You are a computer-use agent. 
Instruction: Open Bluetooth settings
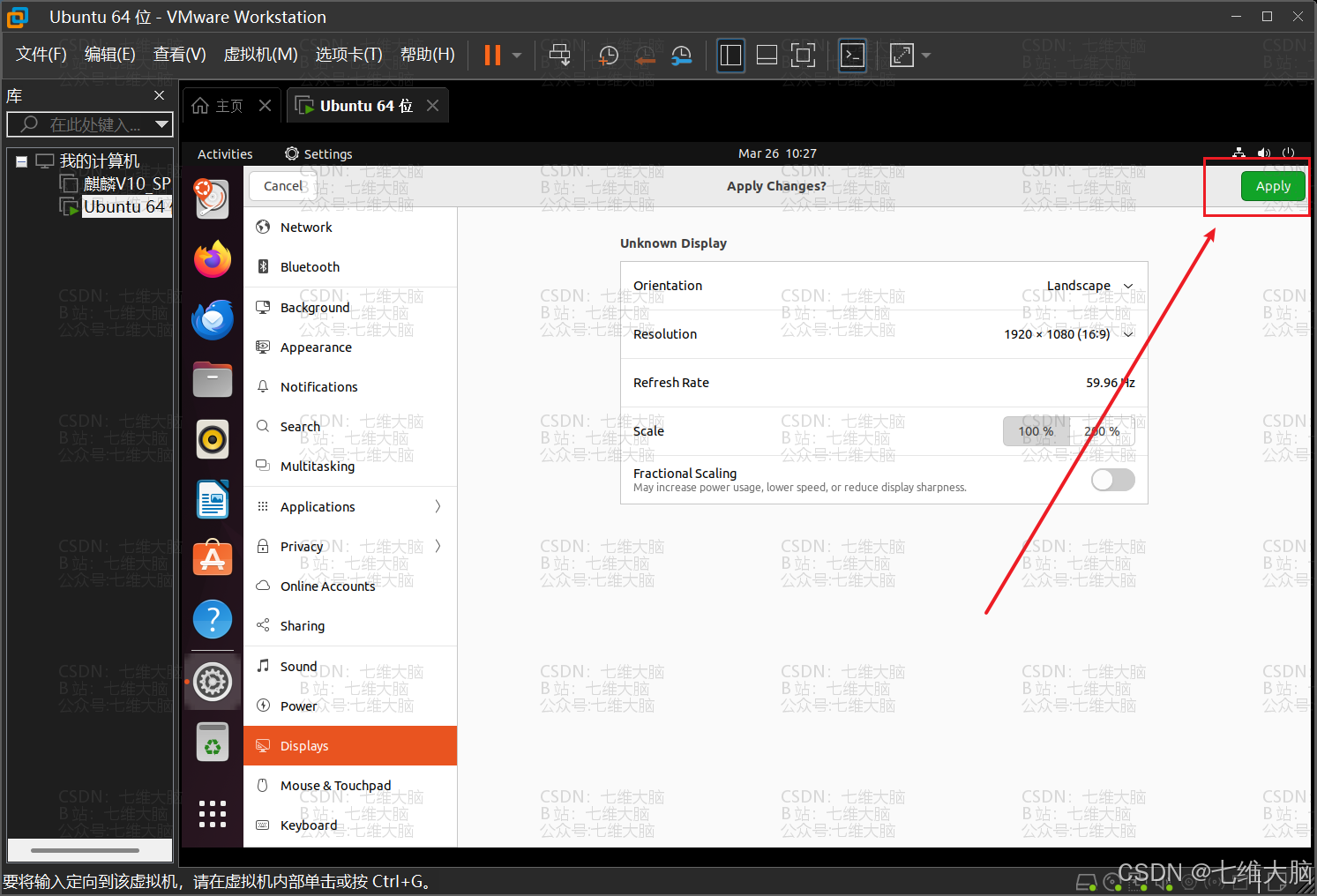click(350, 267)
